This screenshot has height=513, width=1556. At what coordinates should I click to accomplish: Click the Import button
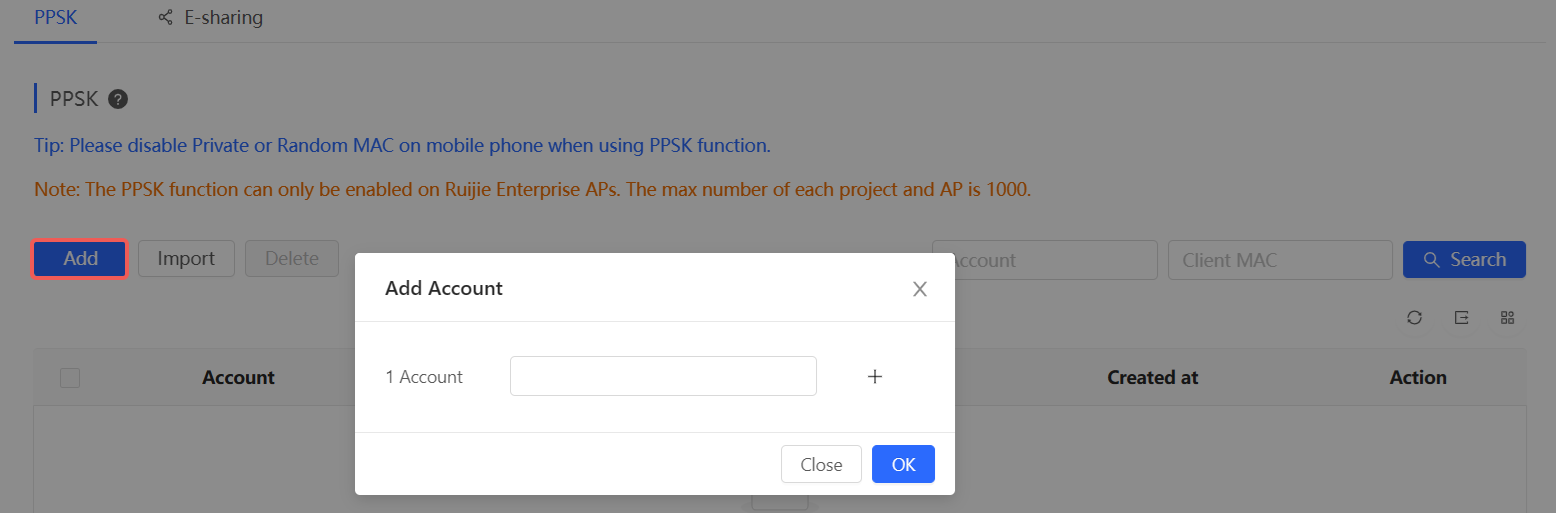pos(186,259)
